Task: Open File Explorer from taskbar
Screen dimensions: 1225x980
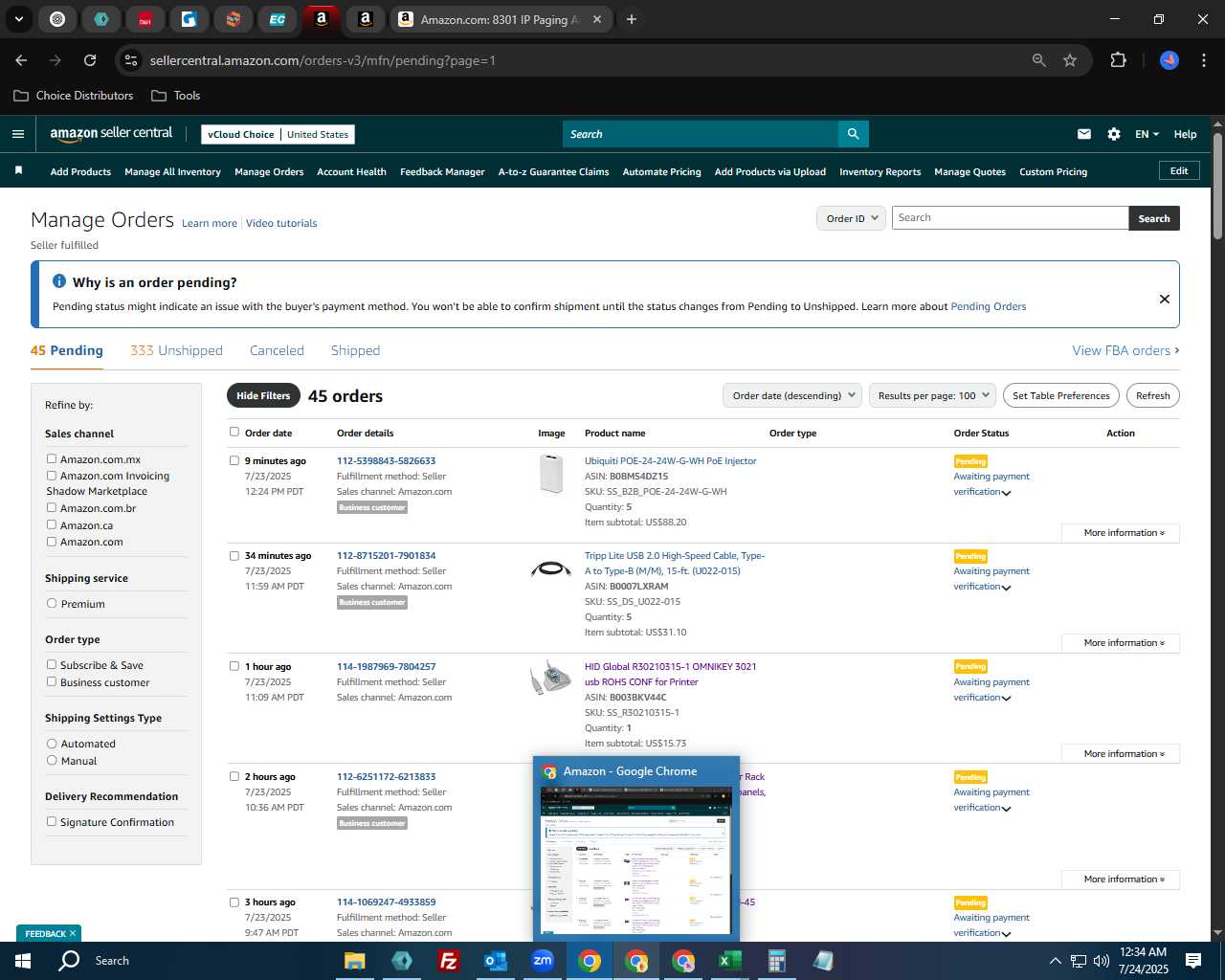Action: [355, 961]
